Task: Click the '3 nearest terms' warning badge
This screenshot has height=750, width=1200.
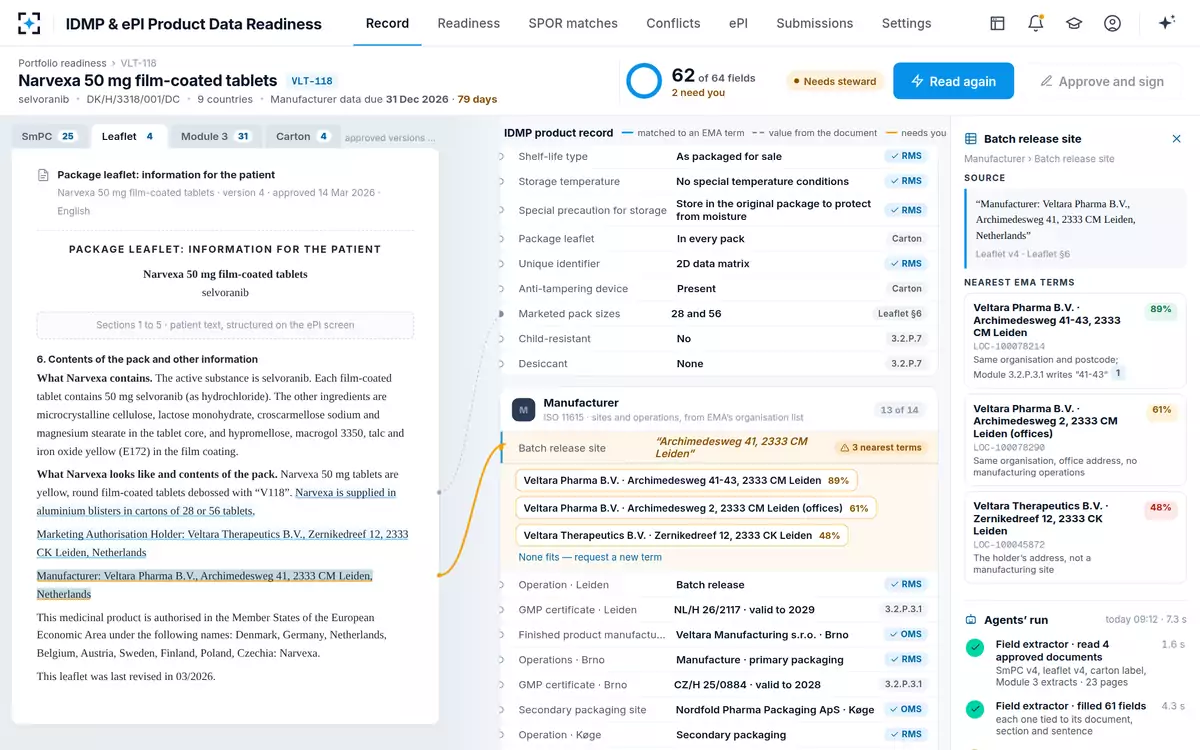Action: click(881, 447)
